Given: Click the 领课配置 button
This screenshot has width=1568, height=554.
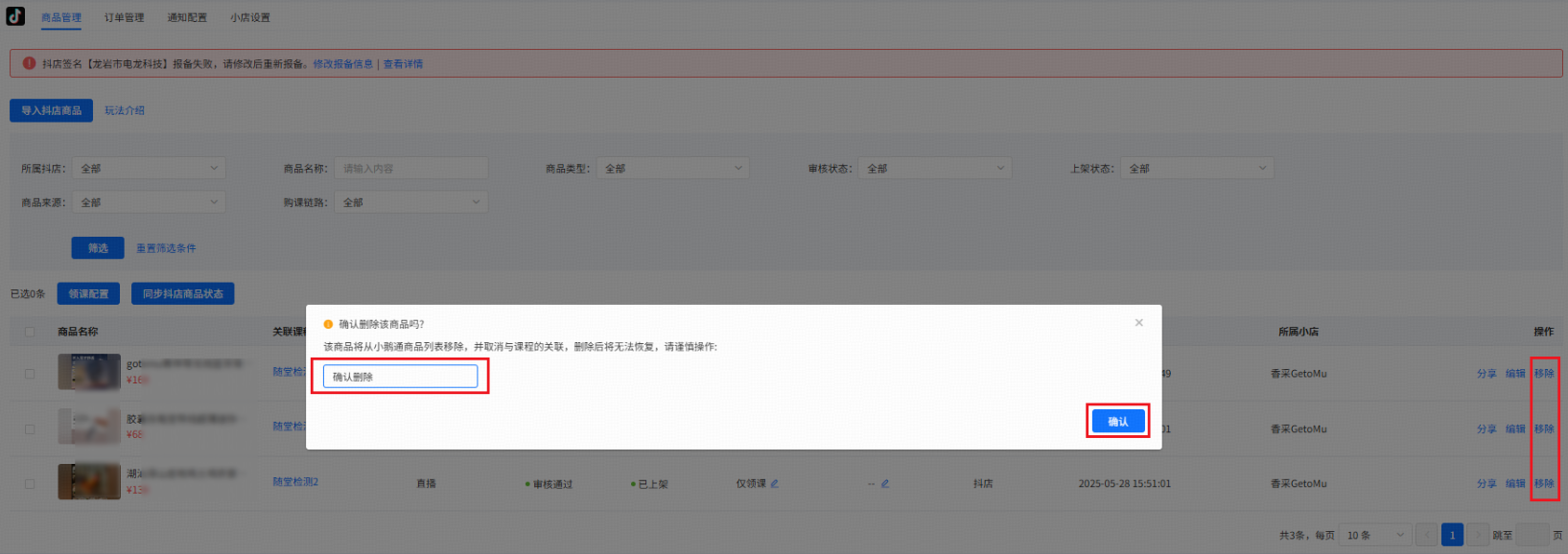Looking at the screenshot, I should pyautogui.click(x=88, y=293).
